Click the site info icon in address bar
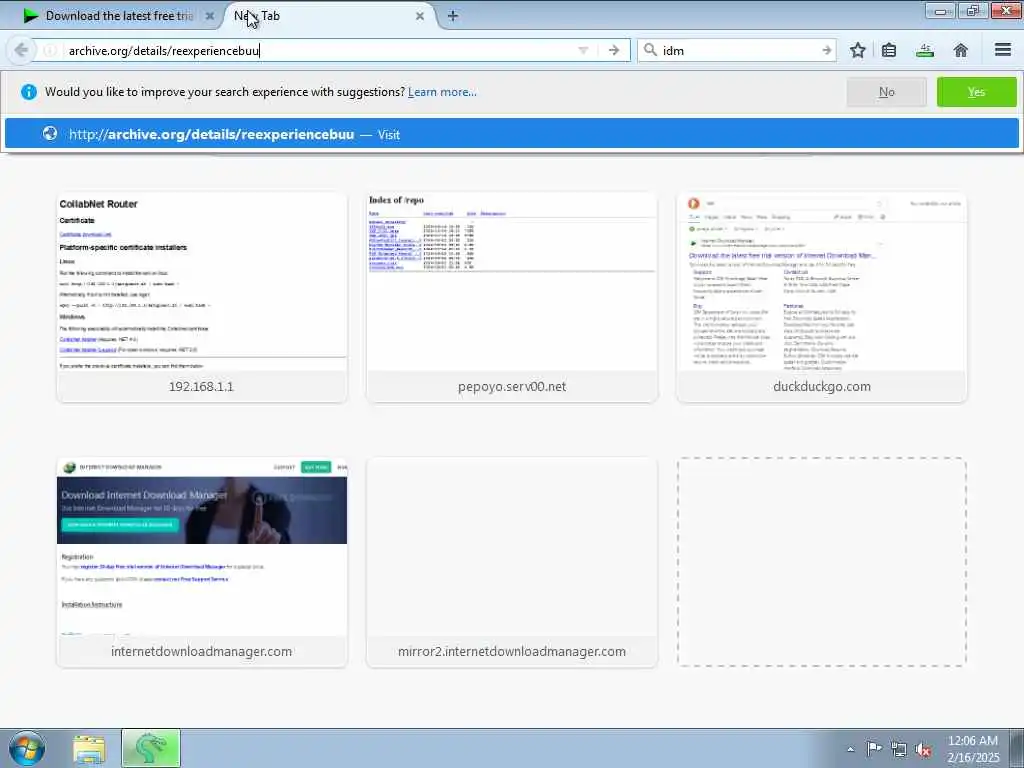Viewport: 1024px width, 768px height. click(x=50, y=50)
